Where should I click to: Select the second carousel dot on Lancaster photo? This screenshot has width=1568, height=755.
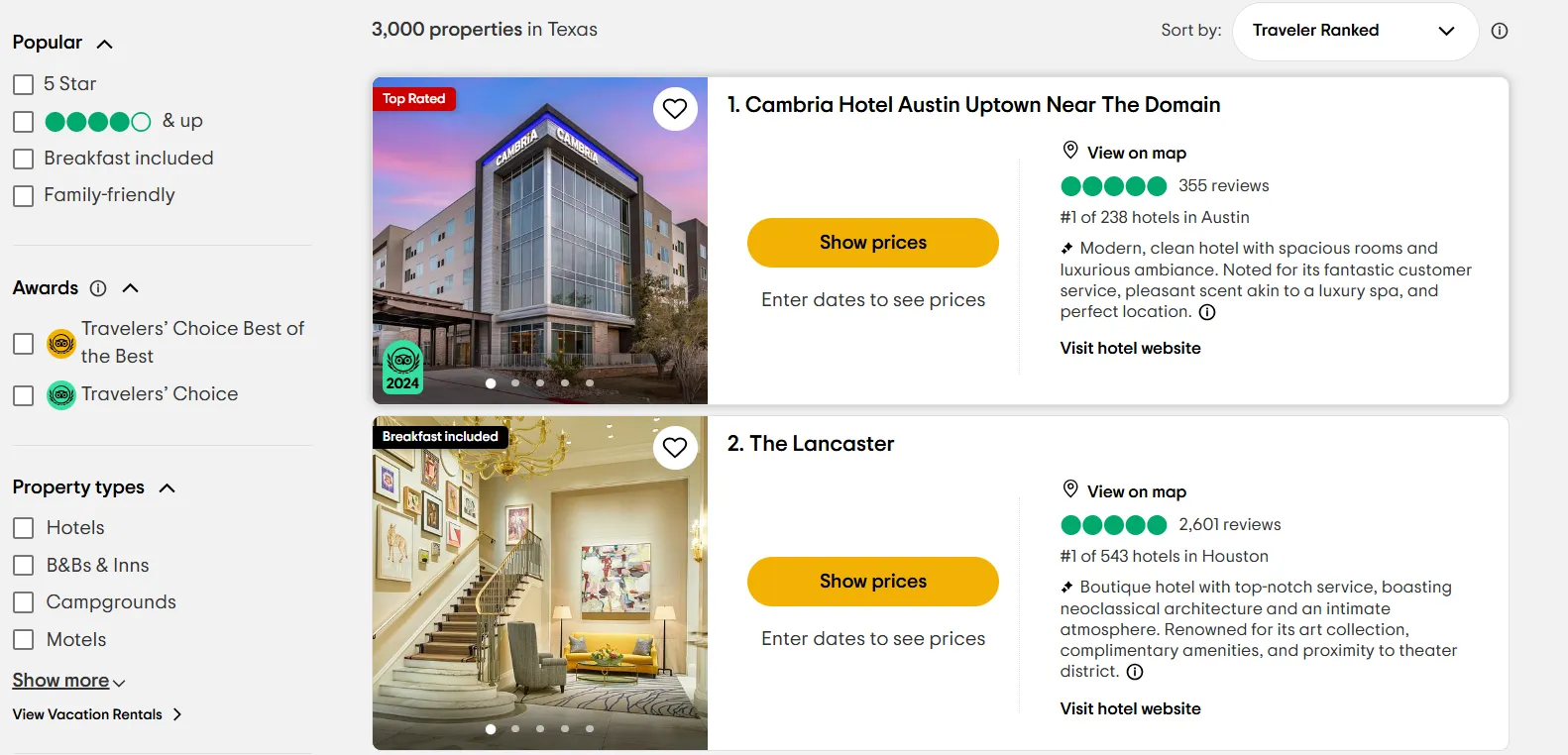tap(514, 728)
